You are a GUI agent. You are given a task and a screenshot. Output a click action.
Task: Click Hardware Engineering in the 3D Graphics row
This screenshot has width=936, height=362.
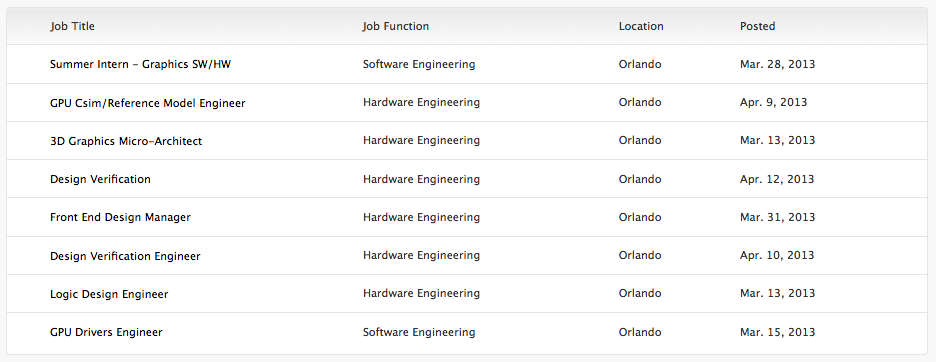coord(421,140)
